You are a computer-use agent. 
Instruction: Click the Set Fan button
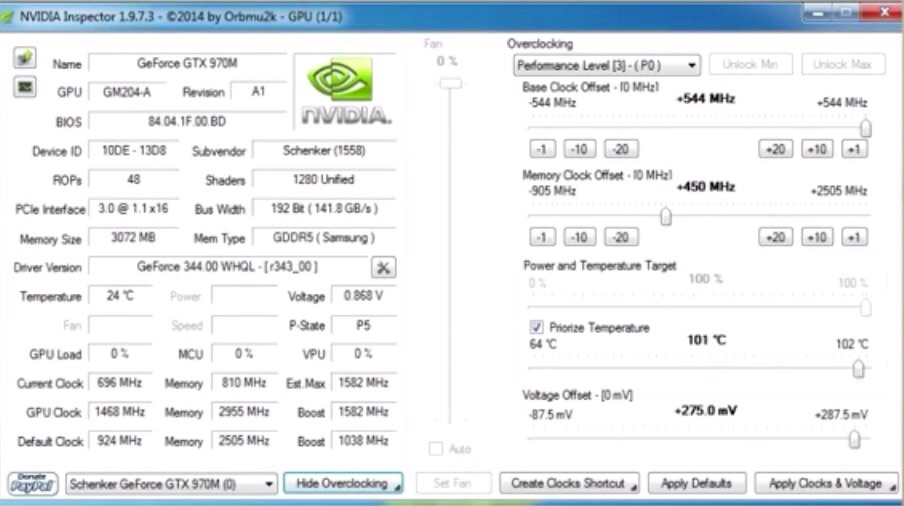[453, 483]
